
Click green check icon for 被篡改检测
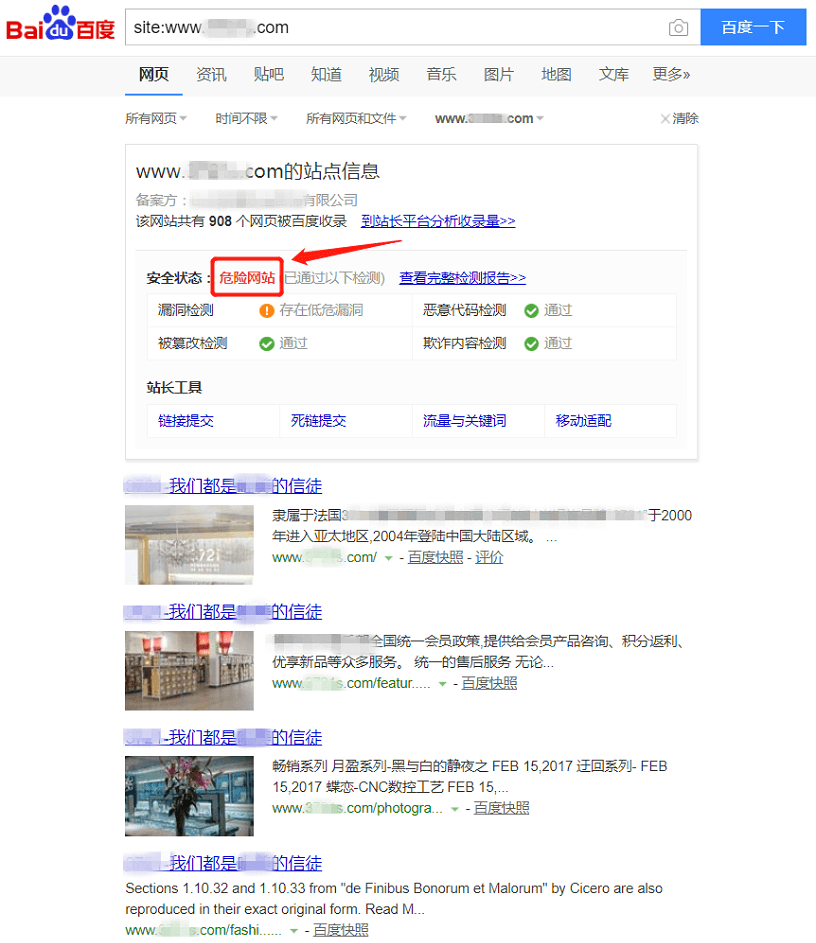tap(266, 344)
